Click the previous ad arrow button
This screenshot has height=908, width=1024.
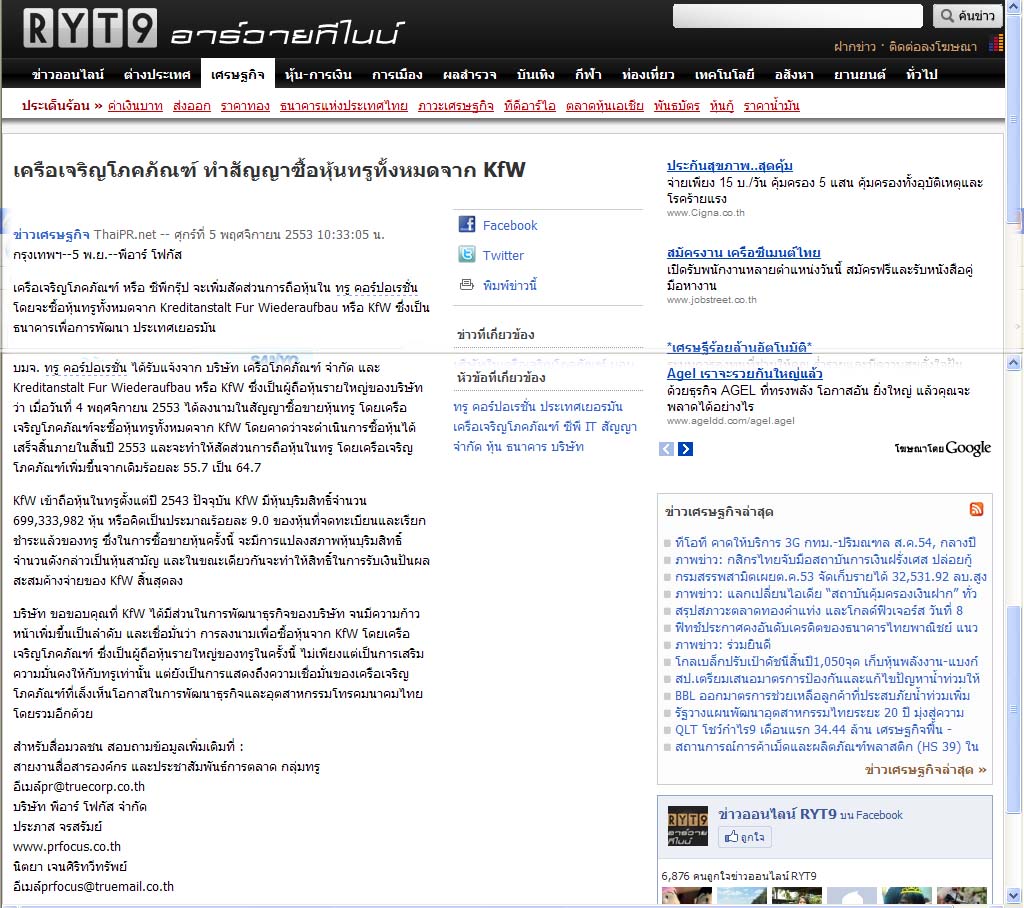coord(666,449)
